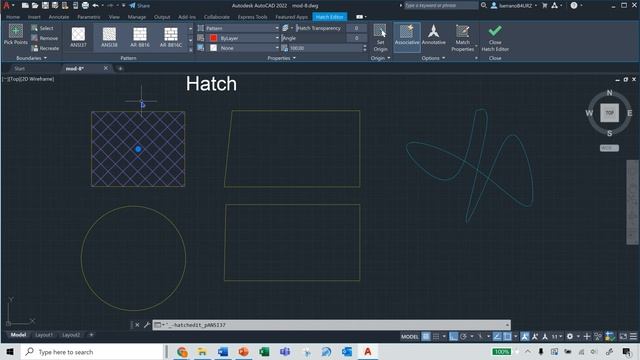Expand the Options panel
640x360 pixels.
(433, 58)
